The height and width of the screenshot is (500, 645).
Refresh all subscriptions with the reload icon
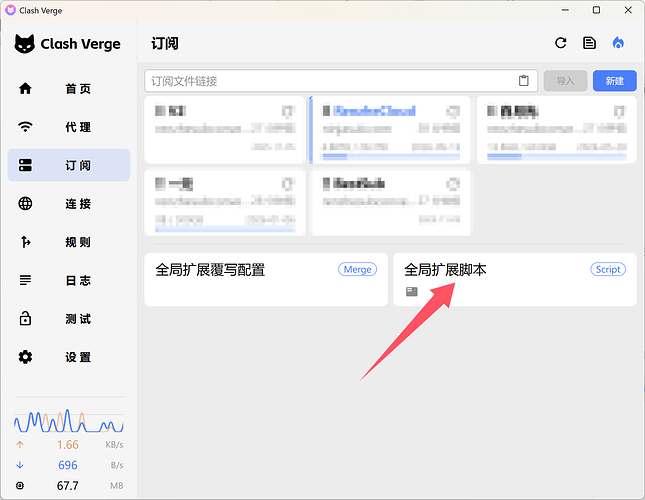point(560,43)
